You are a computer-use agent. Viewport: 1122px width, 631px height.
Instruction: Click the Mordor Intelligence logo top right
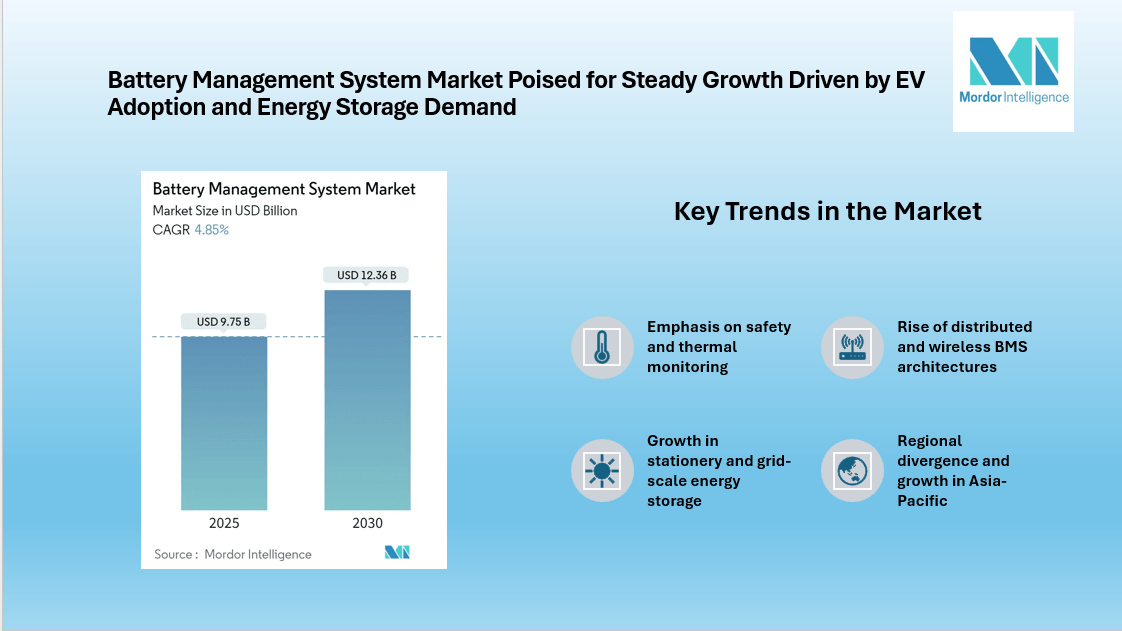[1013, 71]
